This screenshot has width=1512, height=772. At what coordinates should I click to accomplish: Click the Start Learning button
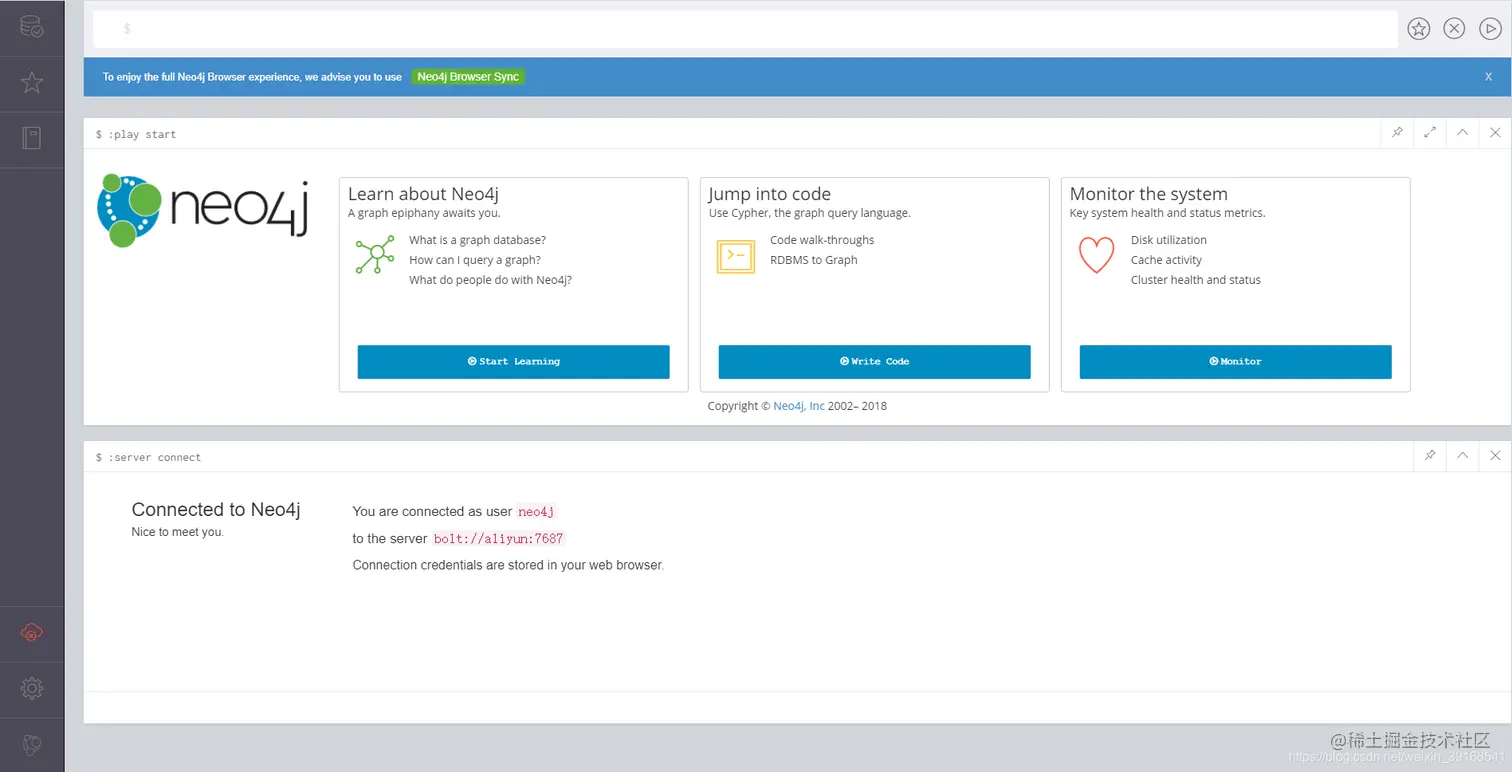[x=513, y=362]
